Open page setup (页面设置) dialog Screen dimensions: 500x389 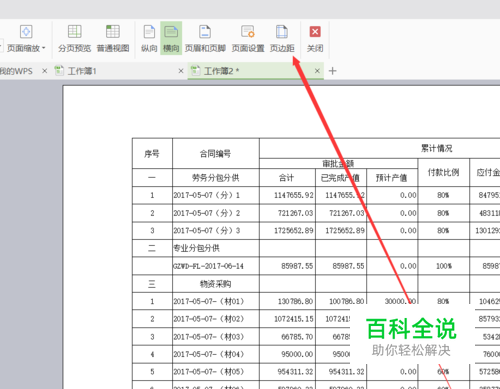tap(248, 38)
